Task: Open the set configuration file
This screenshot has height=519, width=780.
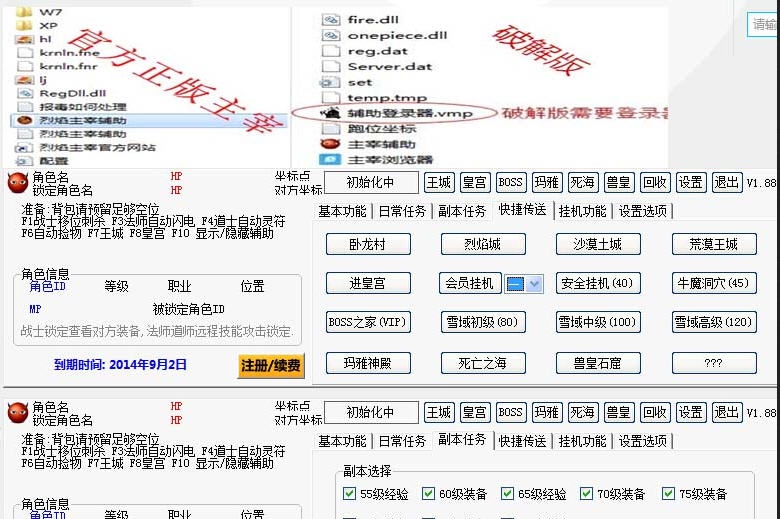Action: (x=346, y=82)
